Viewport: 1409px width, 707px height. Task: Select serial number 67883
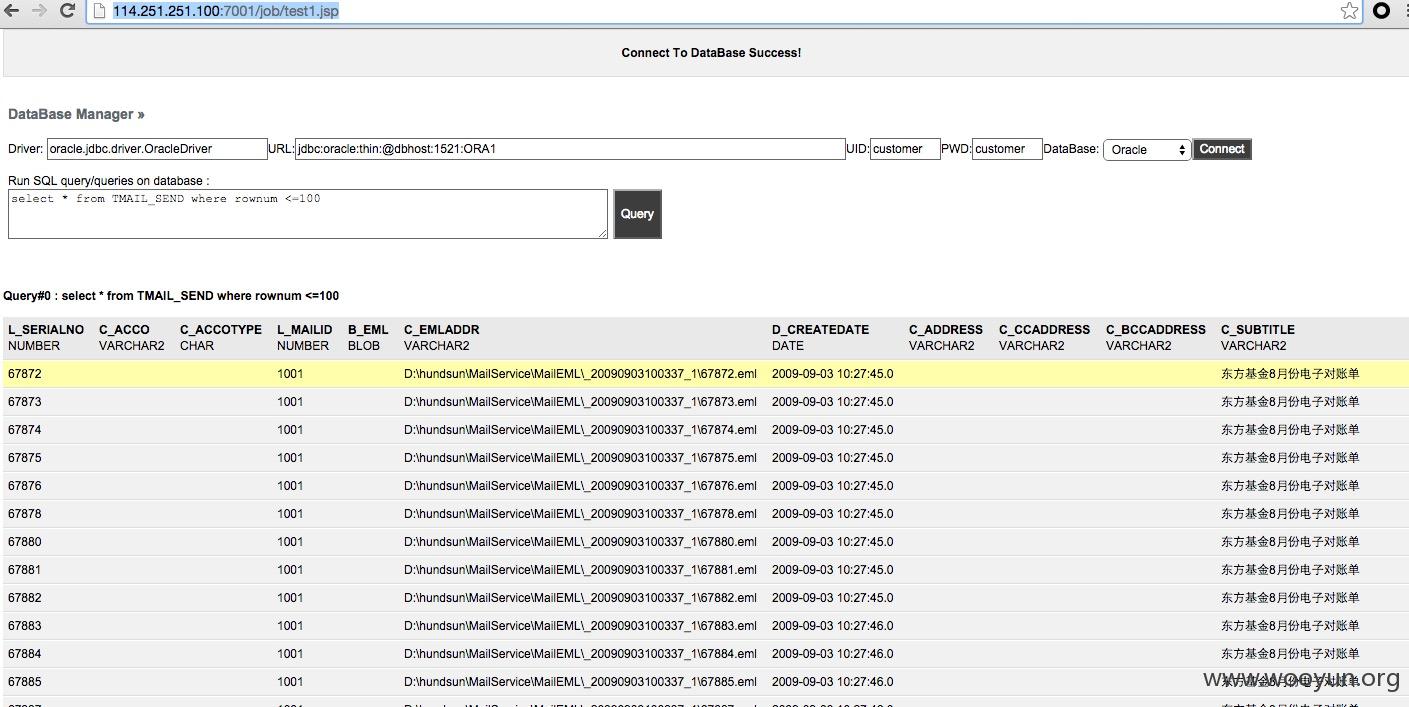[x=25, y=626]
